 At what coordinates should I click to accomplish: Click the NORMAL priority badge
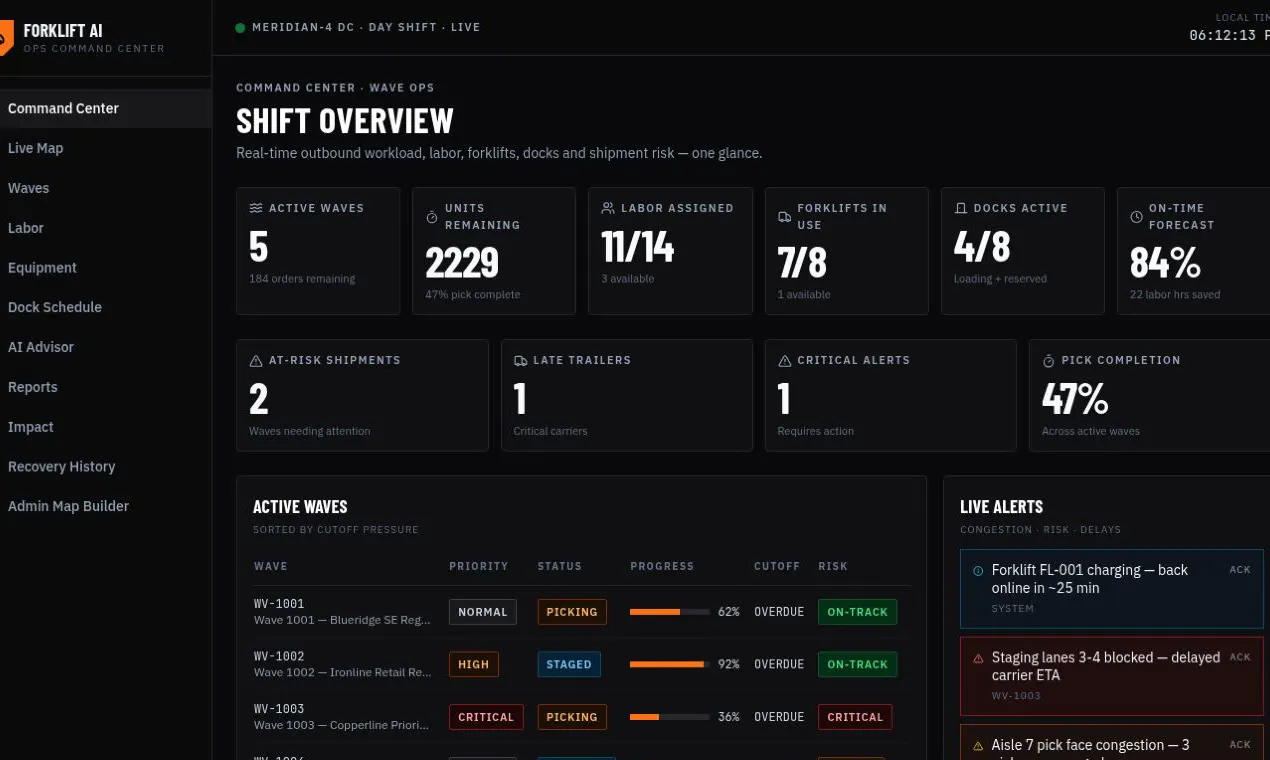click(483, 612)
